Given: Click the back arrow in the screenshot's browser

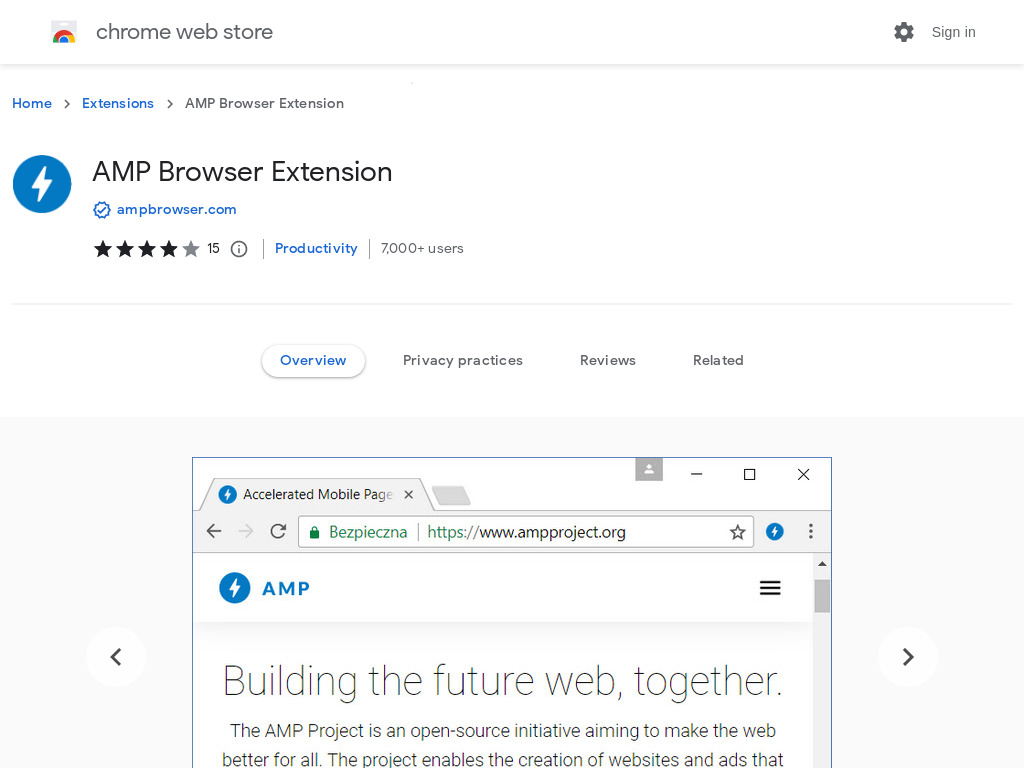Looking at the screenshot, I should coord(213,531).
